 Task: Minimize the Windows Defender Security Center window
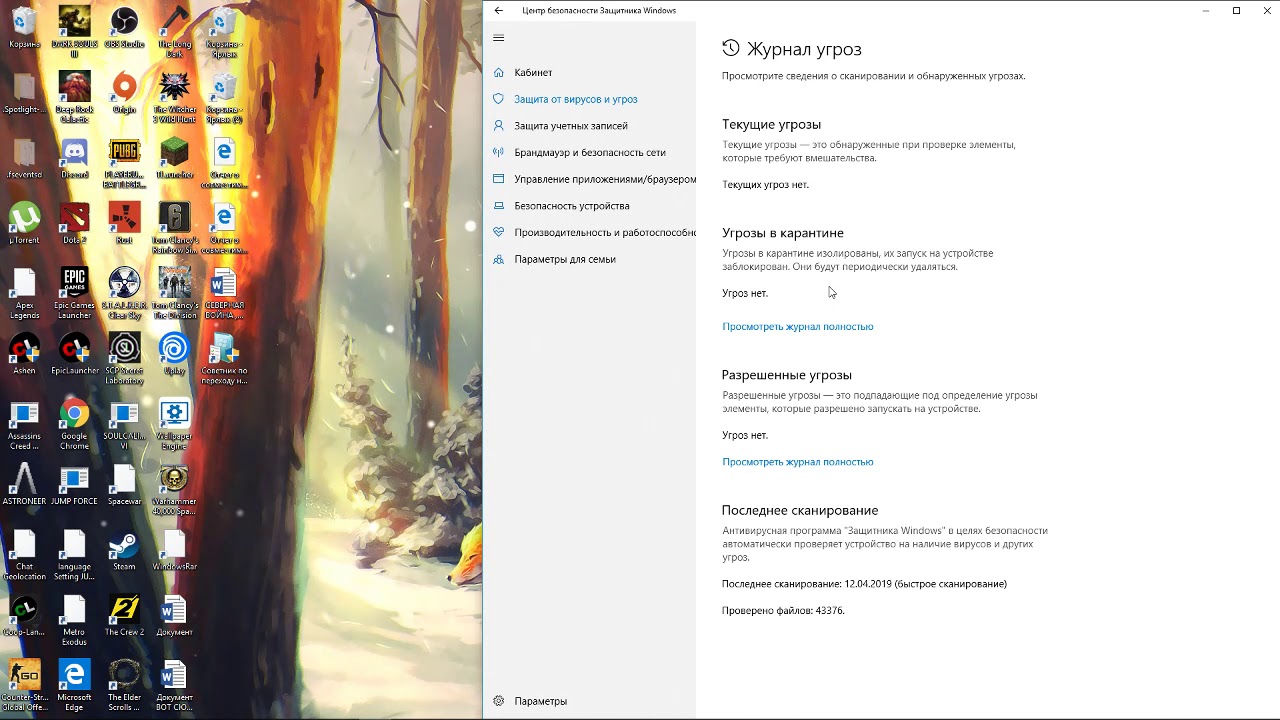(1206, 11)
